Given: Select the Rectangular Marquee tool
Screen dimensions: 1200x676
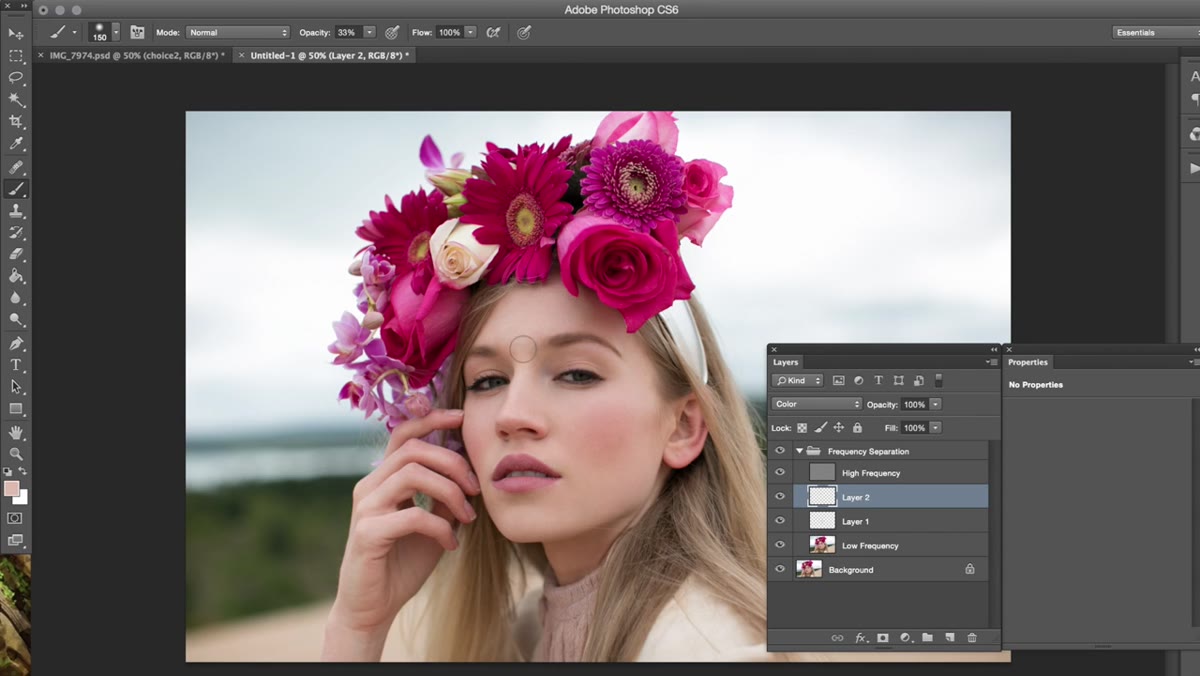Looking at the screenshot, I should point(16,57).
